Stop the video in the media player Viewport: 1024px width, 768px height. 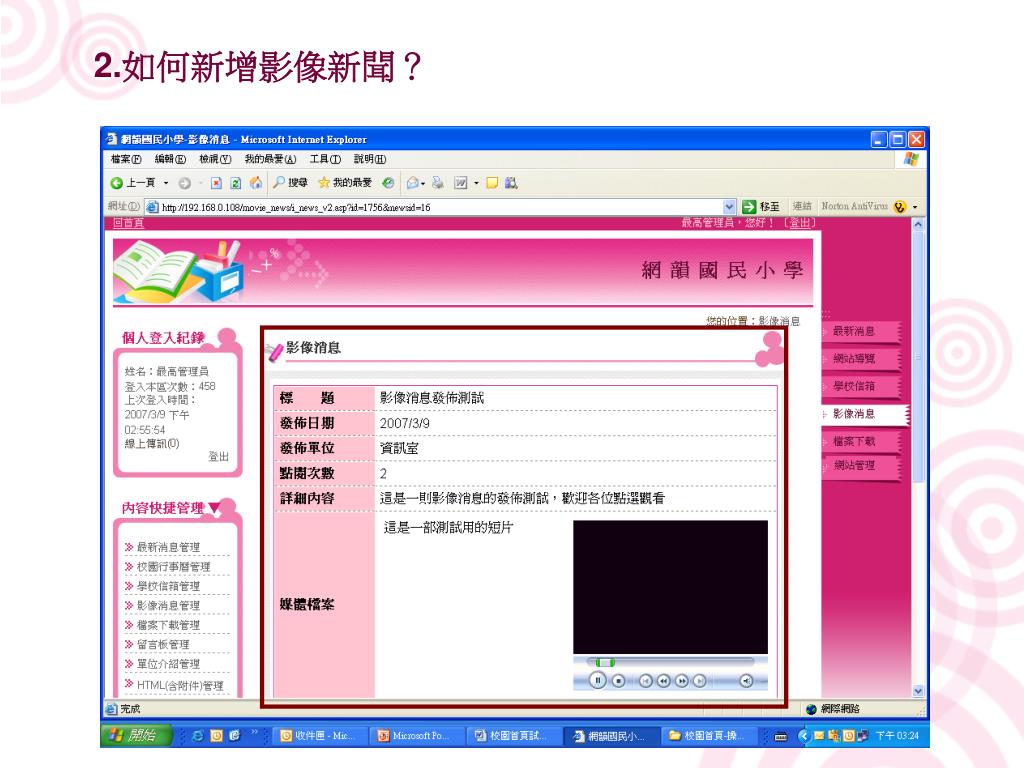point(618,681)
